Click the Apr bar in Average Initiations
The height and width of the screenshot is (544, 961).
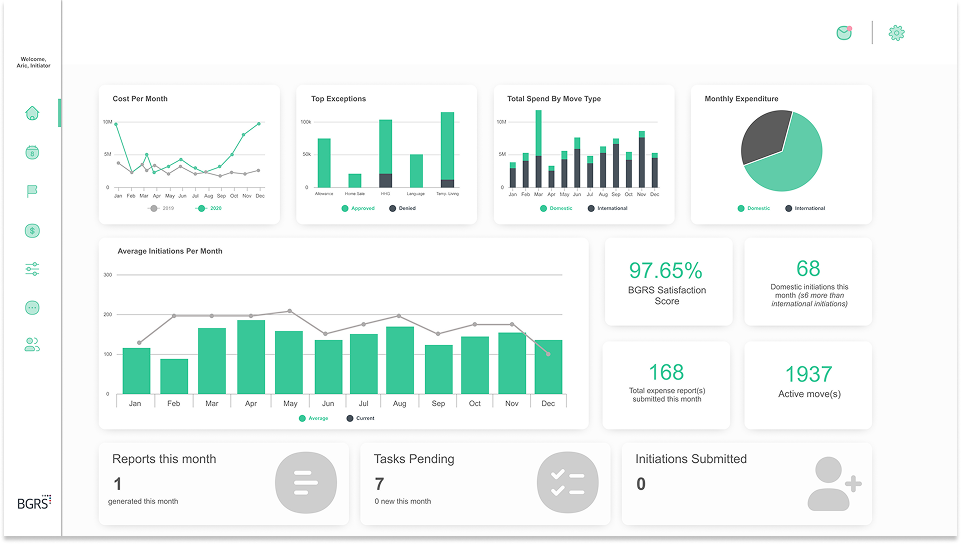(x=251, y=357)
